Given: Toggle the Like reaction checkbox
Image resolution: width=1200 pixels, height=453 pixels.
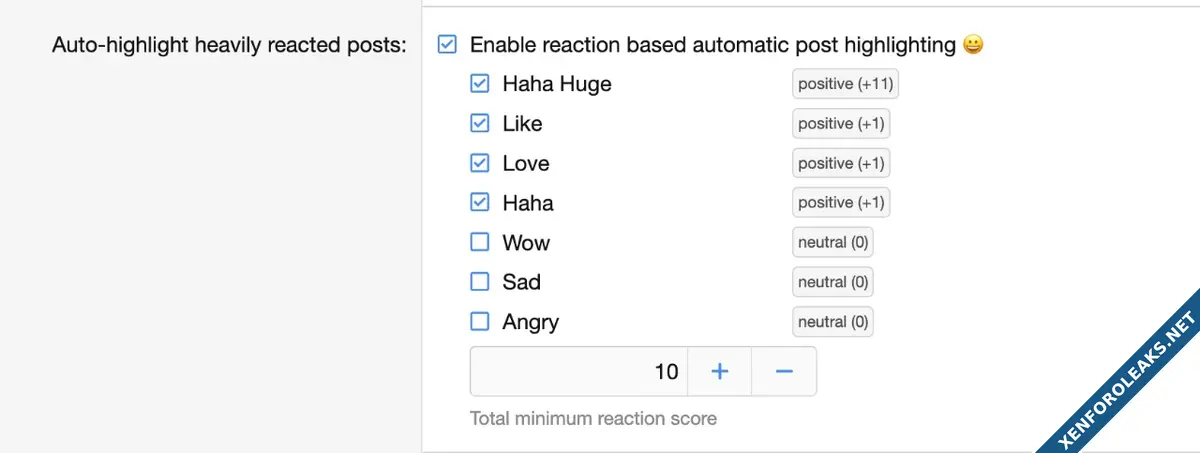Looking at the screenshot, I should pos(480,124).
